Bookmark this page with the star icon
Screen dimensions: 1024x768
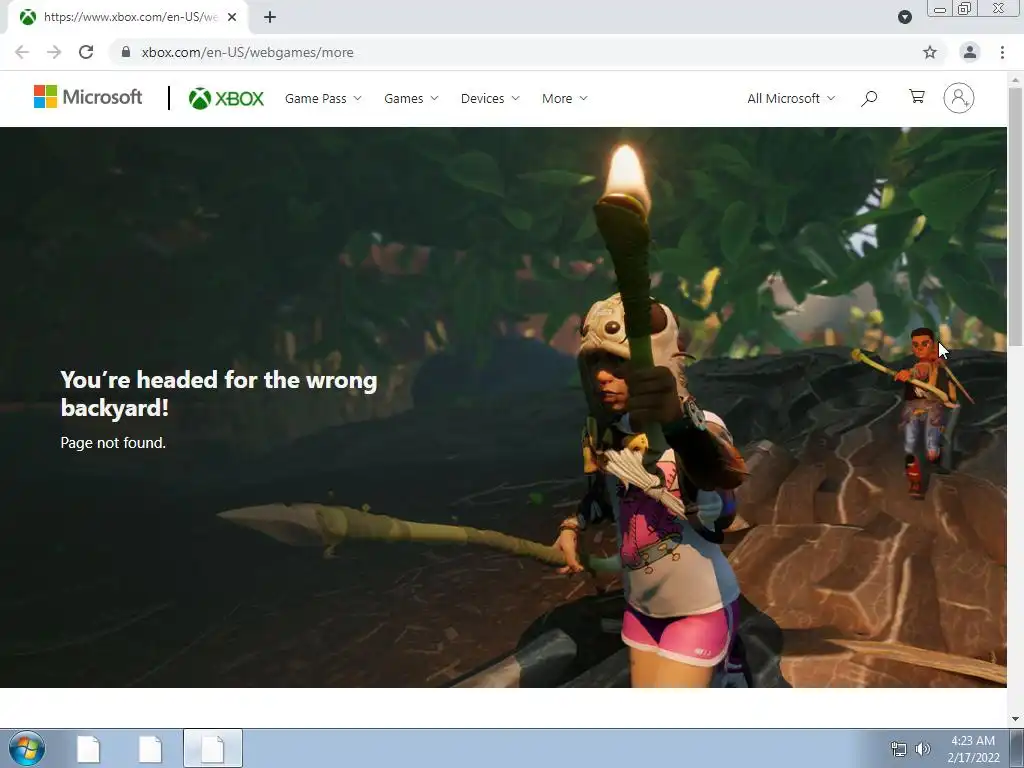coord(930,52)
